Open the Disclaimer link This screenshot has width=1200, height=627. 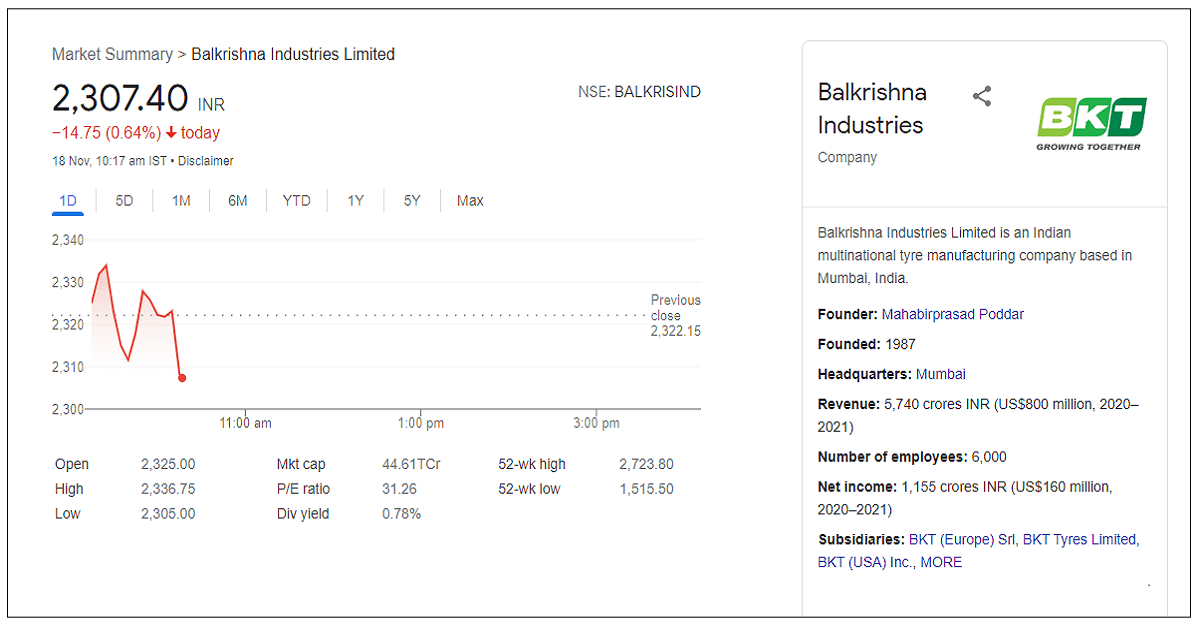click(206, 161)
